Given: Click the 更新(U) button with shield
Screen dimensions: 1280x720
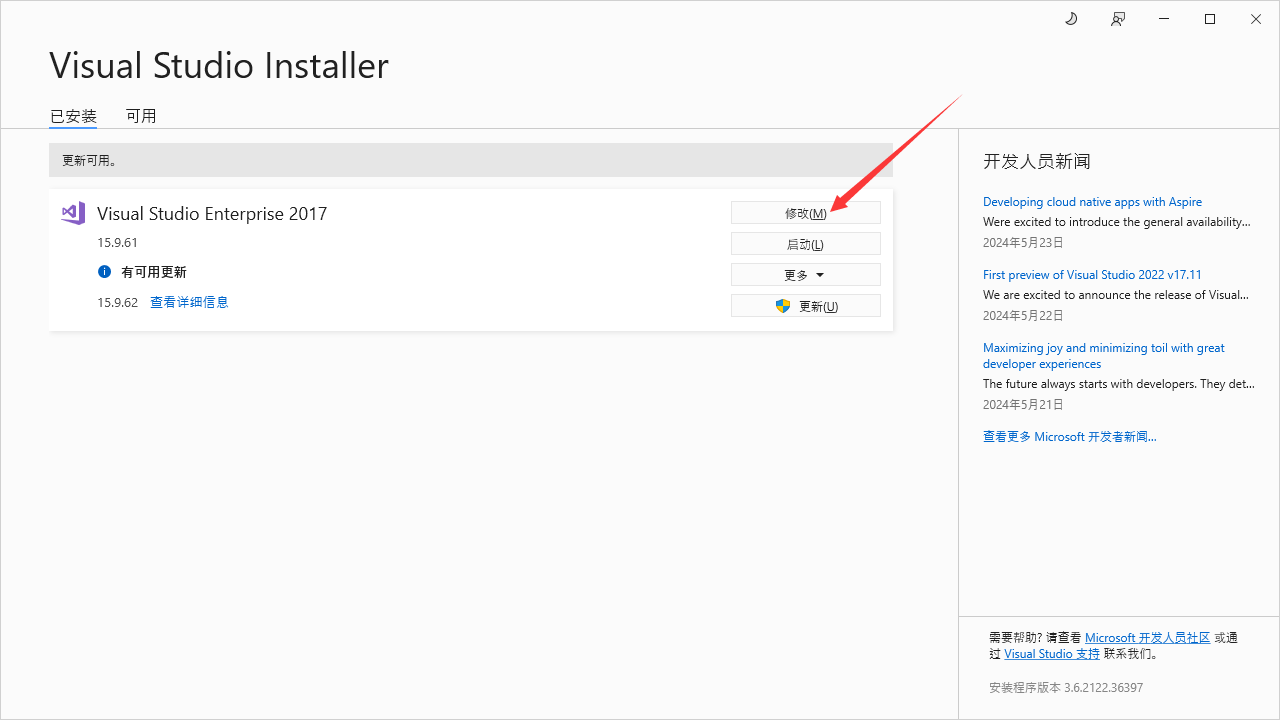Looking at the screenshot, I should point(805,306).
